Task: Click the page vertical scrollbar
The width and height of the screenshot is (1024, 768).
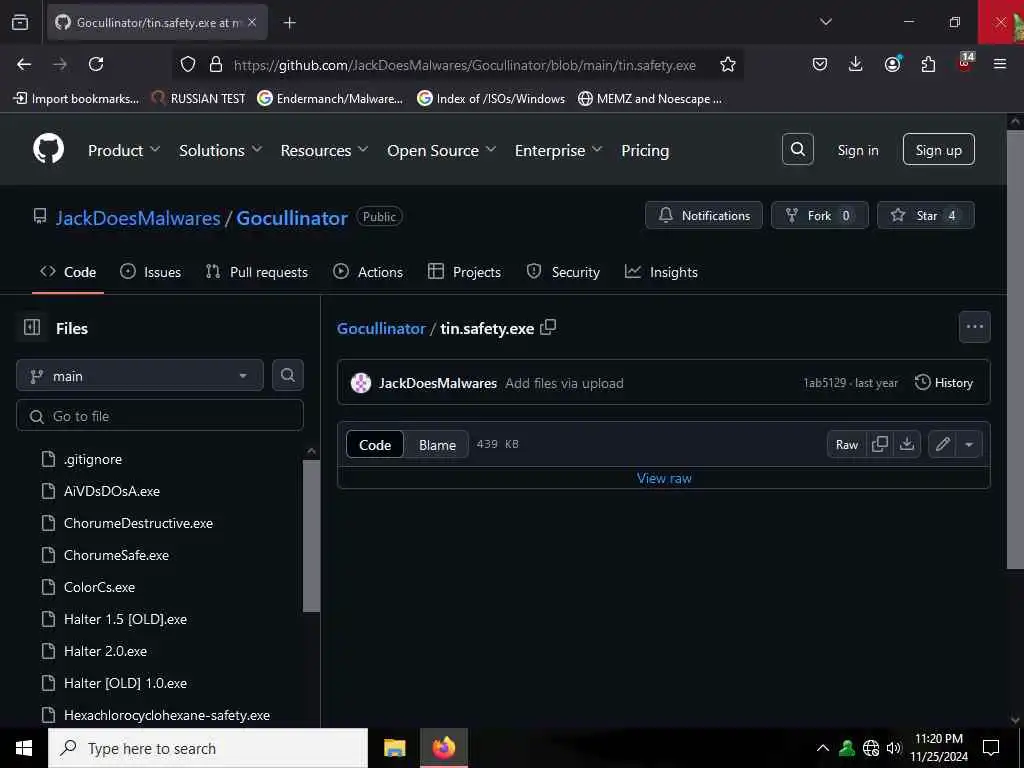Action: (x=1015, y=349)
